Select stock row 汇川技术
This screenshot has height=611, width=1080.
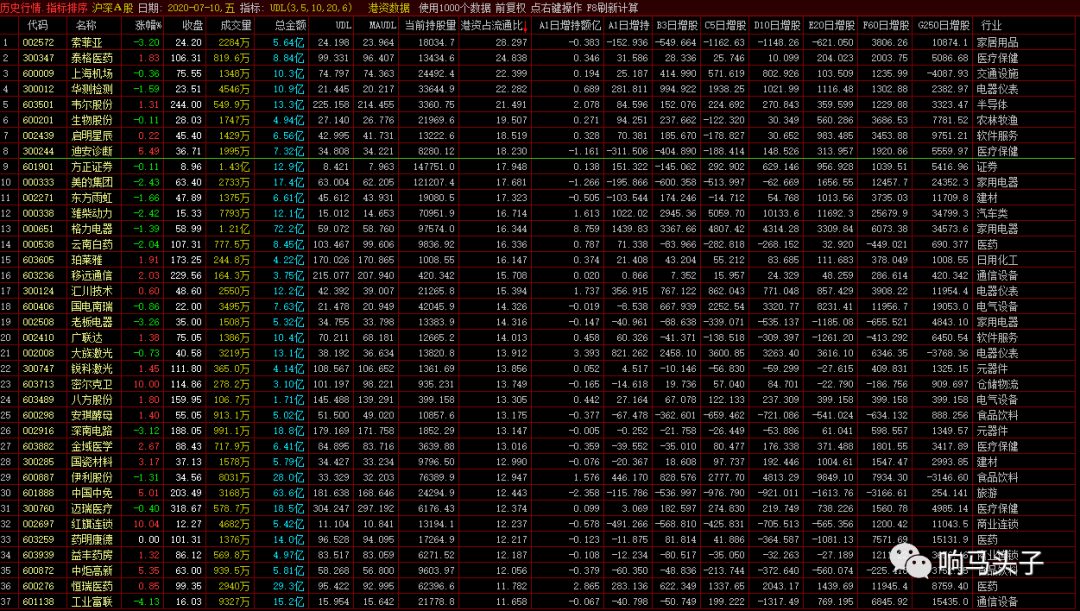[537, 291]
